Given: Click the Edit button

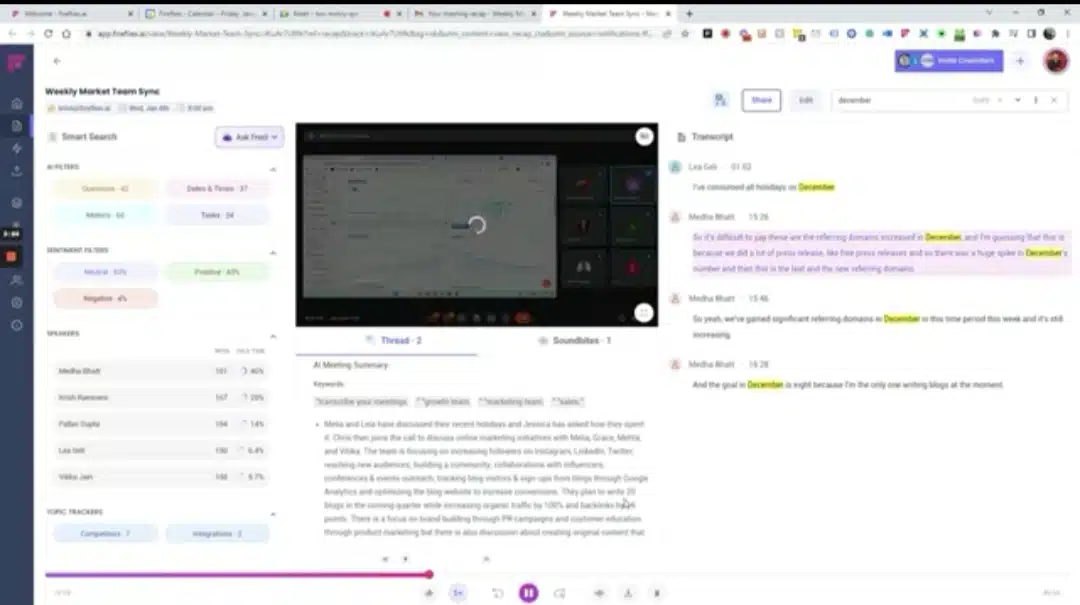Looking at the screenshot, I should 806,101.
